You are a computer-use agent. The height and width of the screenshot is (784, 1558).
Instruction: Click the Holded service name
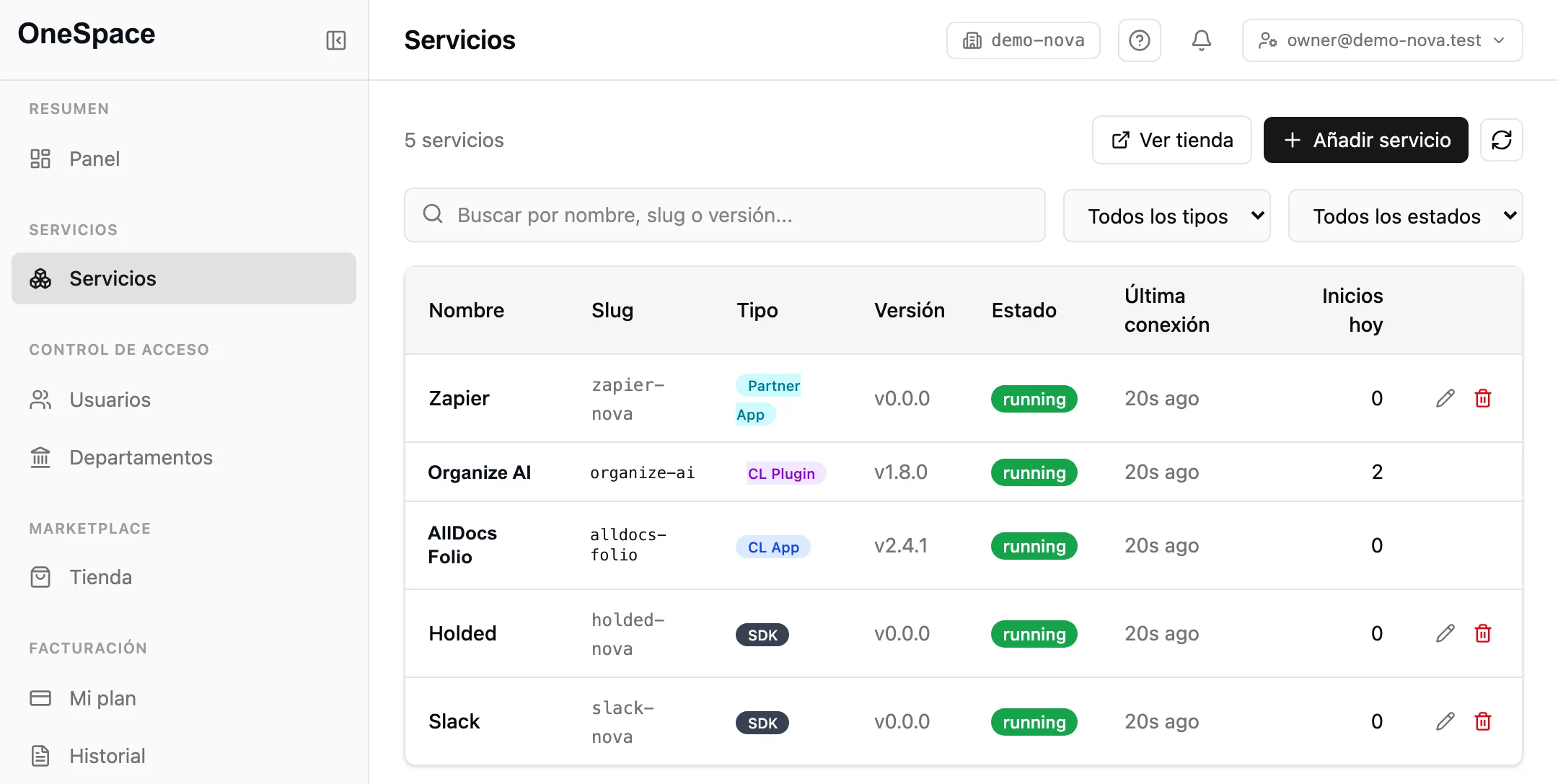point(462,633)
